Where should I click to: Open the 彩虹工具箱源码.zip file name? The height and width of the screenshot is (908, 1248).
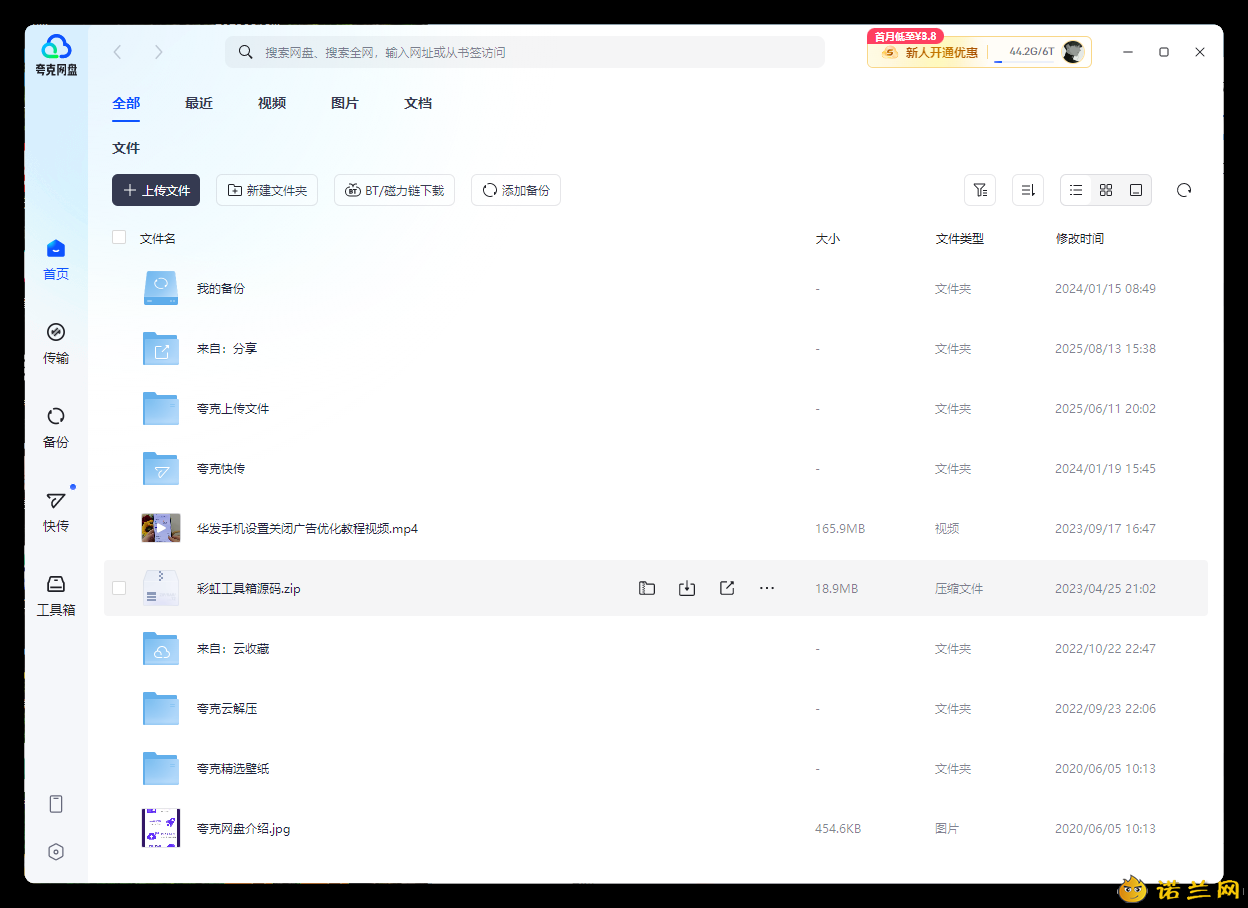249,588
